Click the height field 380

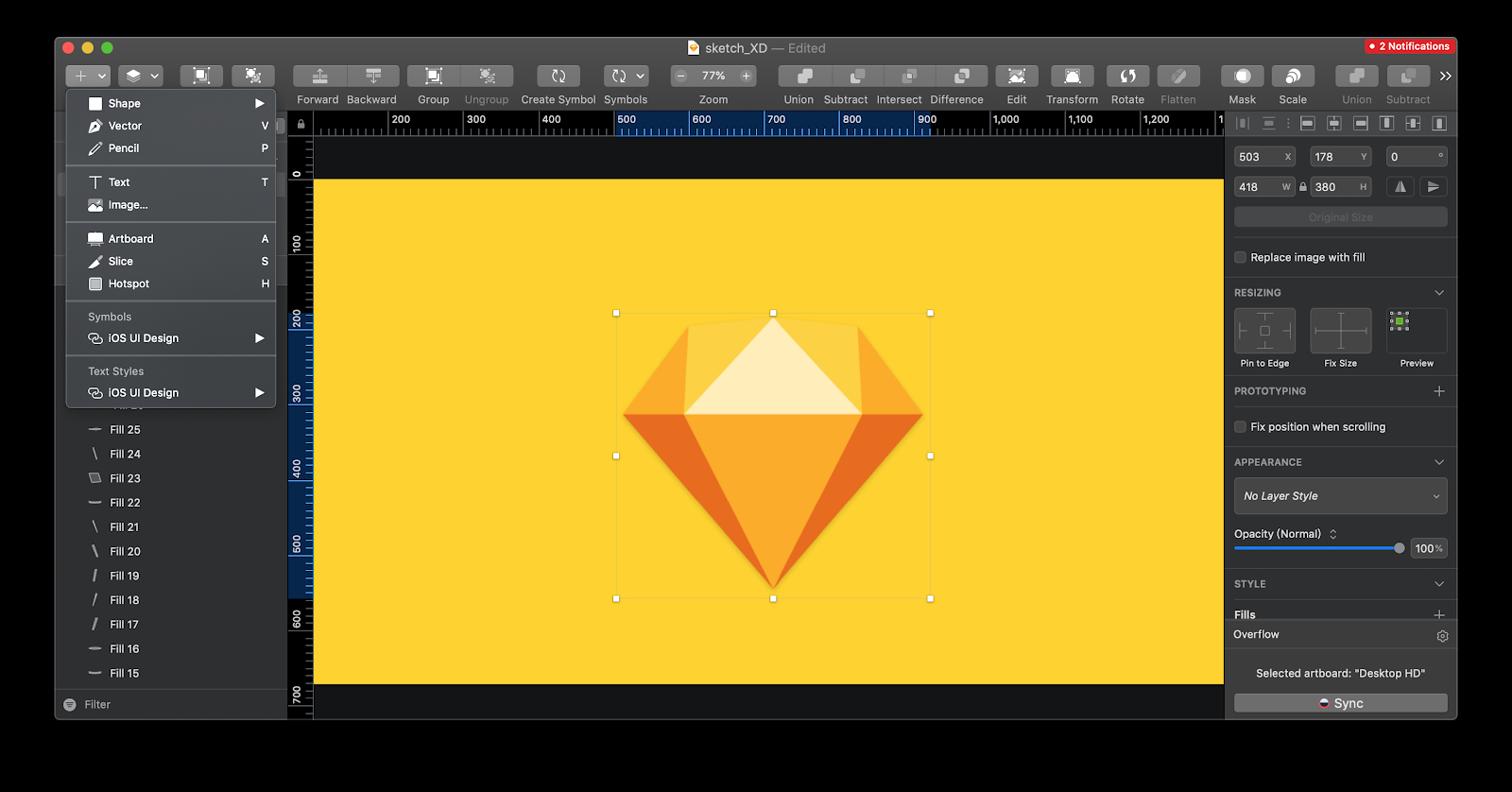1340,187
